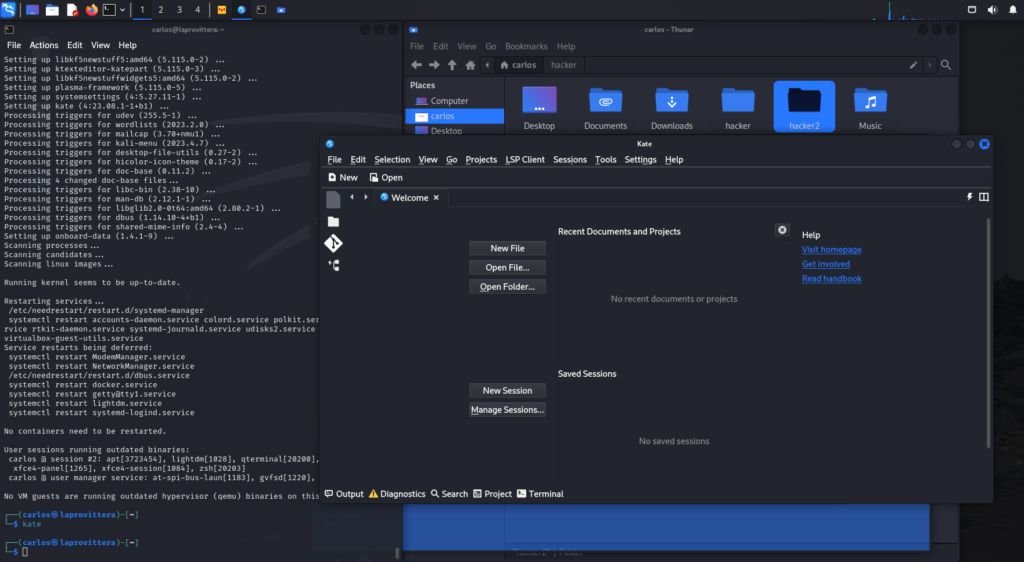1024x562 pixels.
Task: Click the New File button in Kate
Action: tap(507, 248)
